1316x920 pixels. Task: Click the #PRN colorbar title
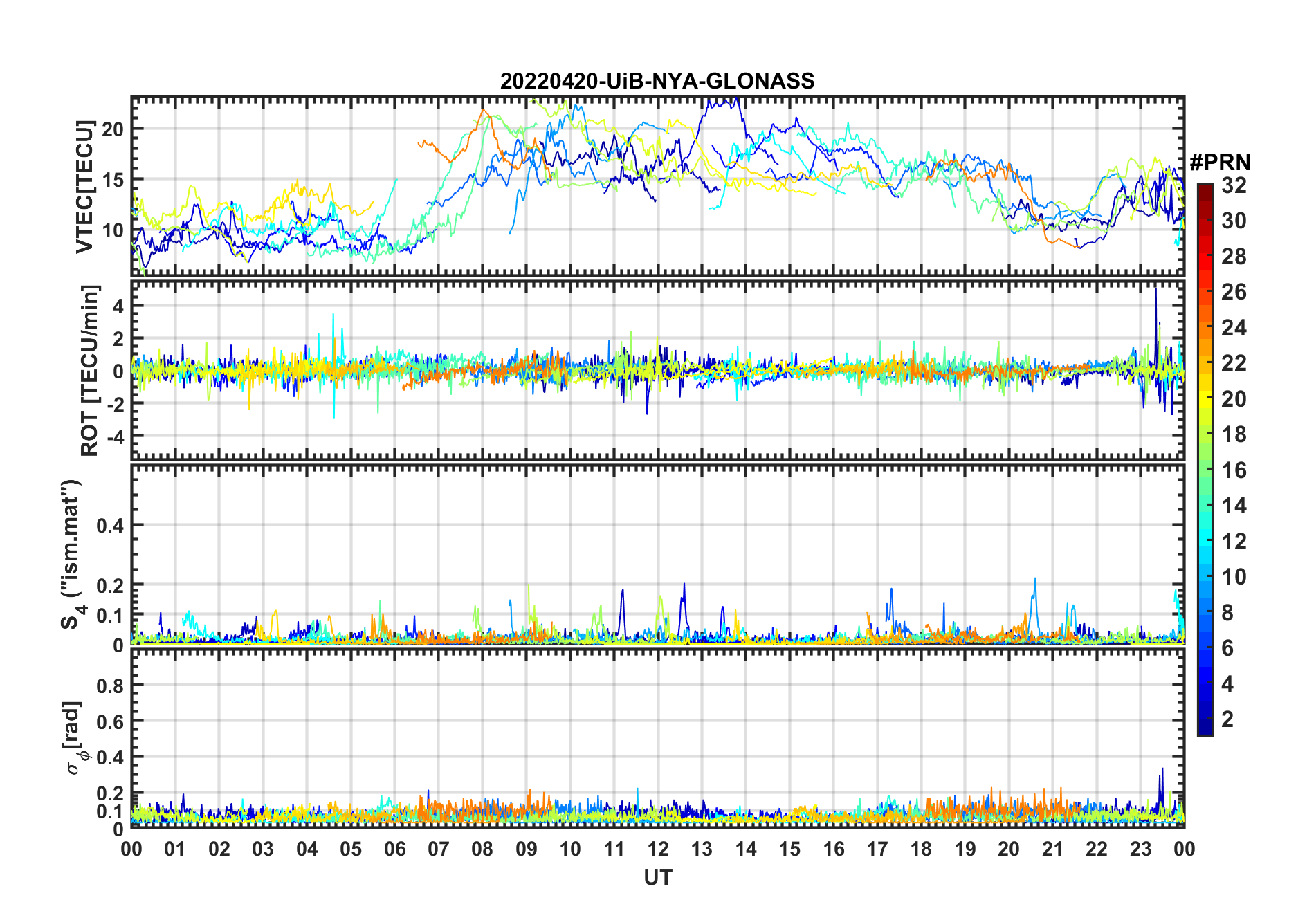point(1220,163)
